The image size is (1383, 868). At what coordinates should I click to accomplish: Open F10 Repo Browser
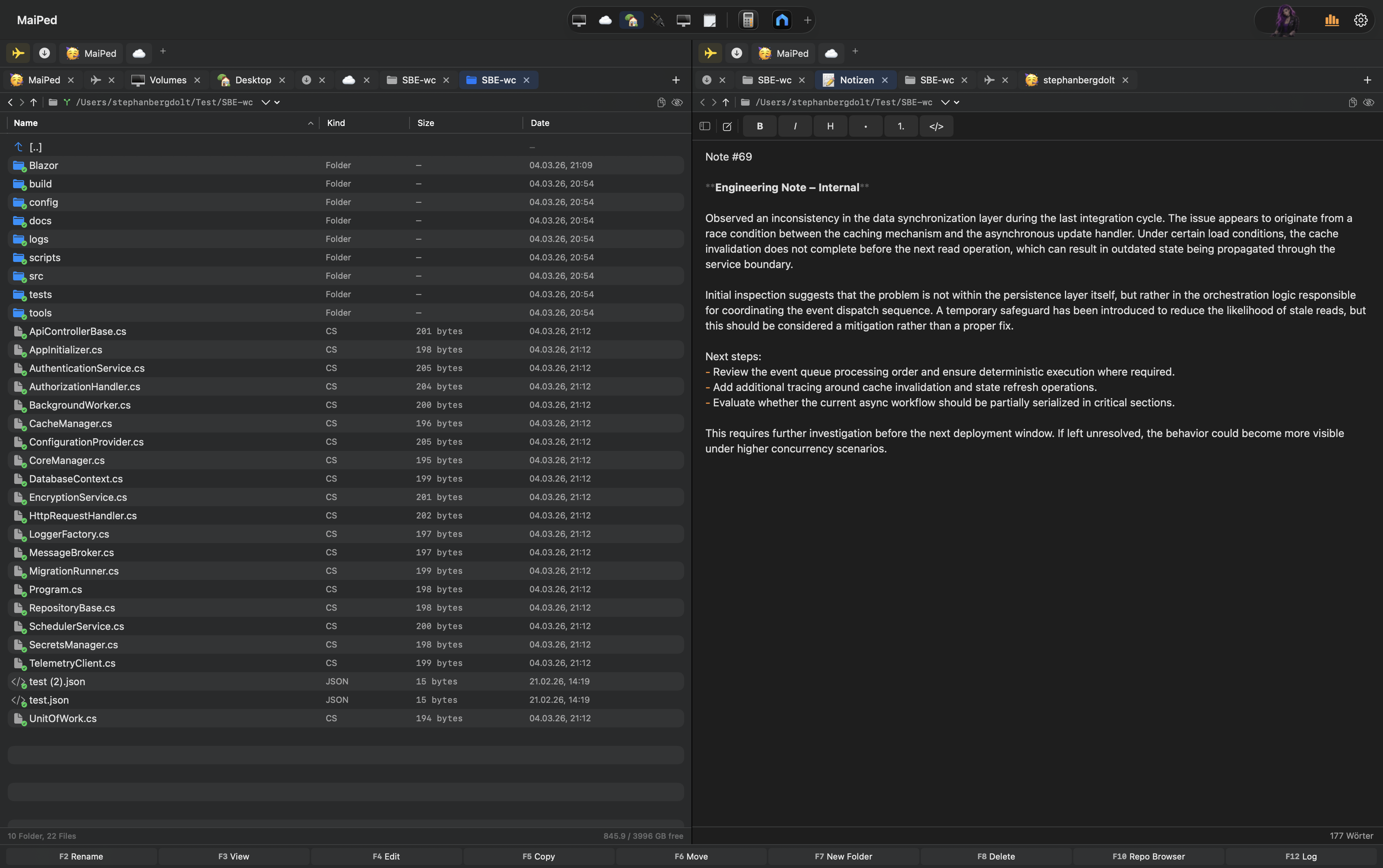click(1149, 856)
